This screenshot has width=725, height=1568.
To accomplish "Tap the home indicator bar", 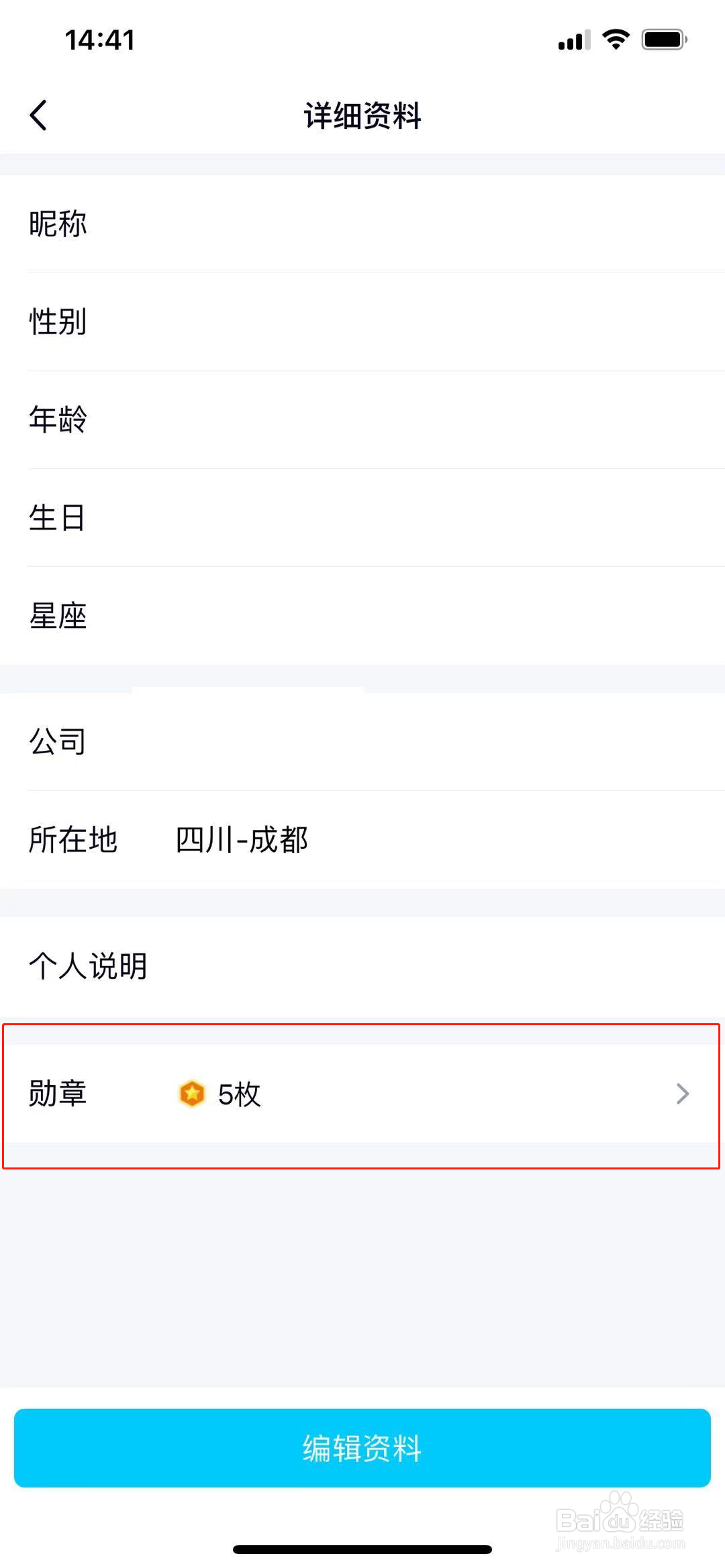I will (362, 1549).
